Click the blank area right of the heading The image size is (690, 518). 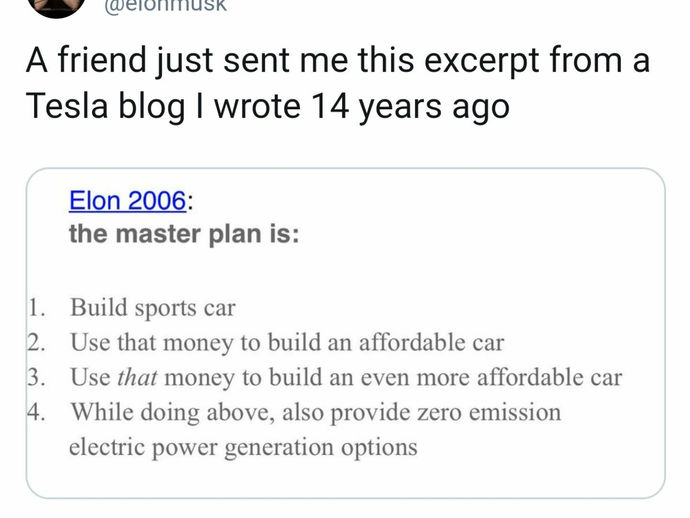pyautogui.click(x=480, y=235)
